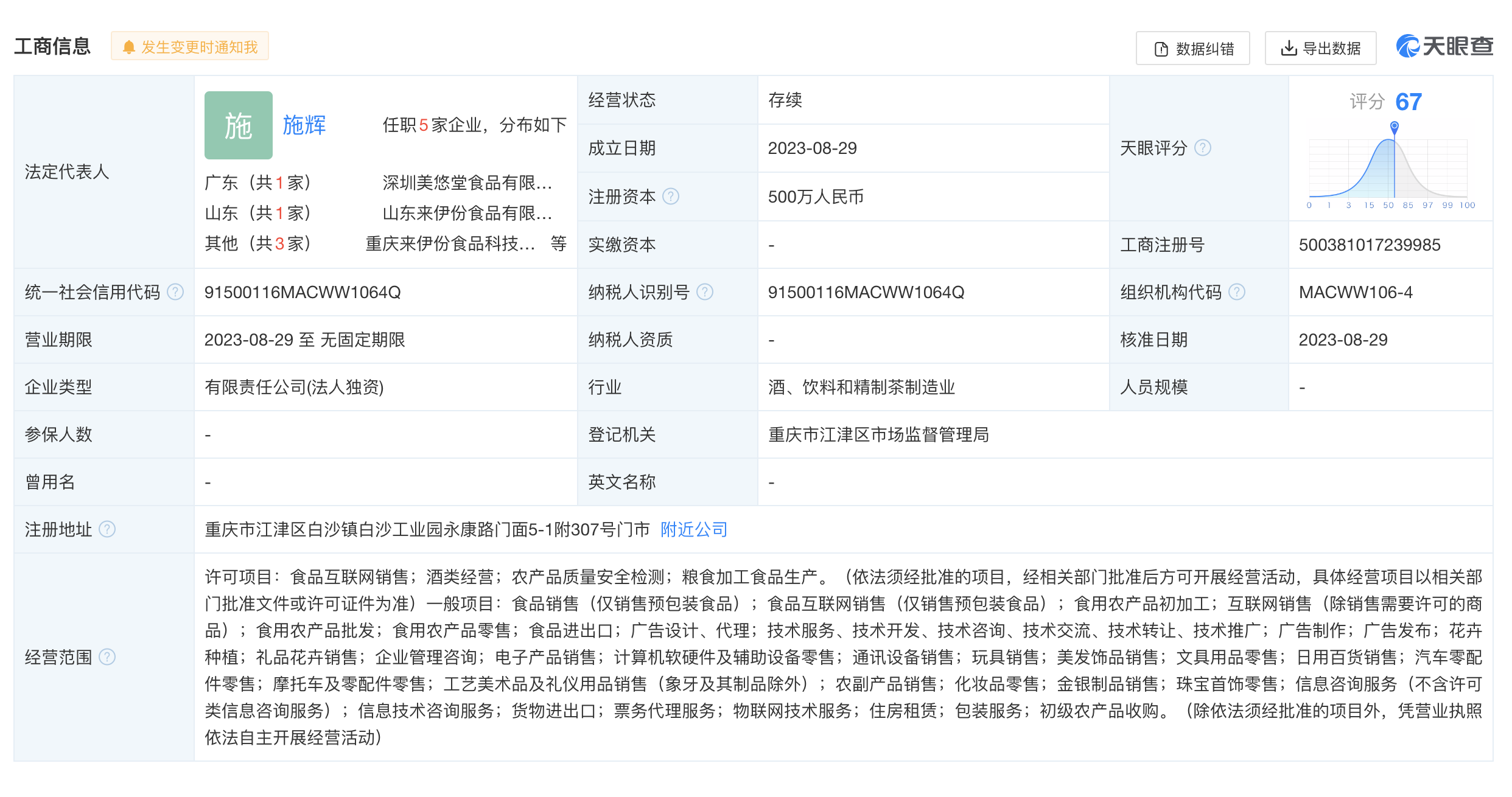
Task: Open legal representative 施辉 link
Action: point(304,125)
